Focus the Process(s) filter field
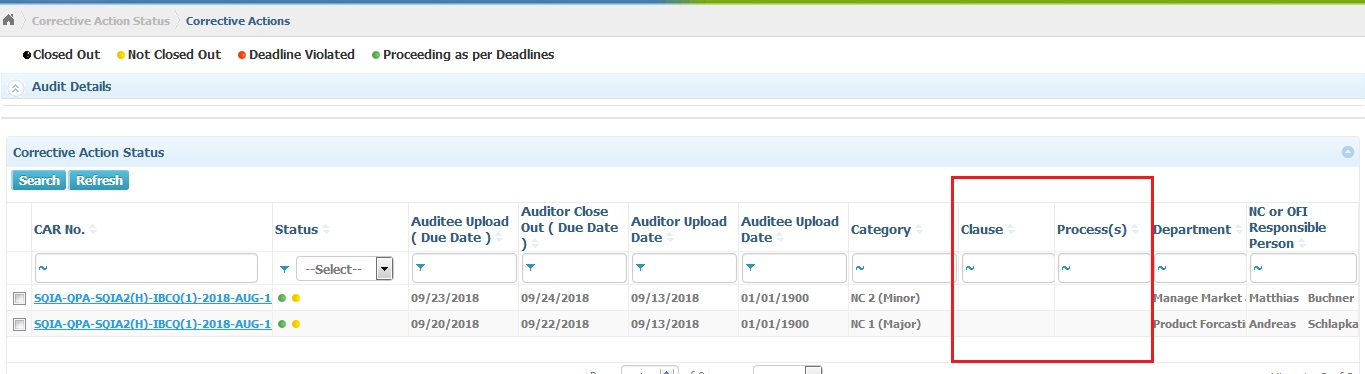1365x374 pixels. pos(1104,268)
